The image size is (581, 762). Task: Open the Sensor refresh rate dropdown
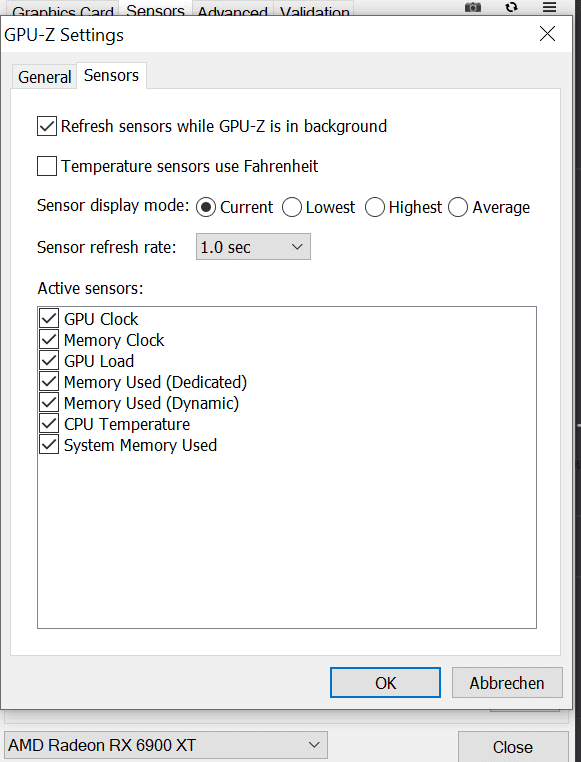pyautogui.click(x=253, y=247)
